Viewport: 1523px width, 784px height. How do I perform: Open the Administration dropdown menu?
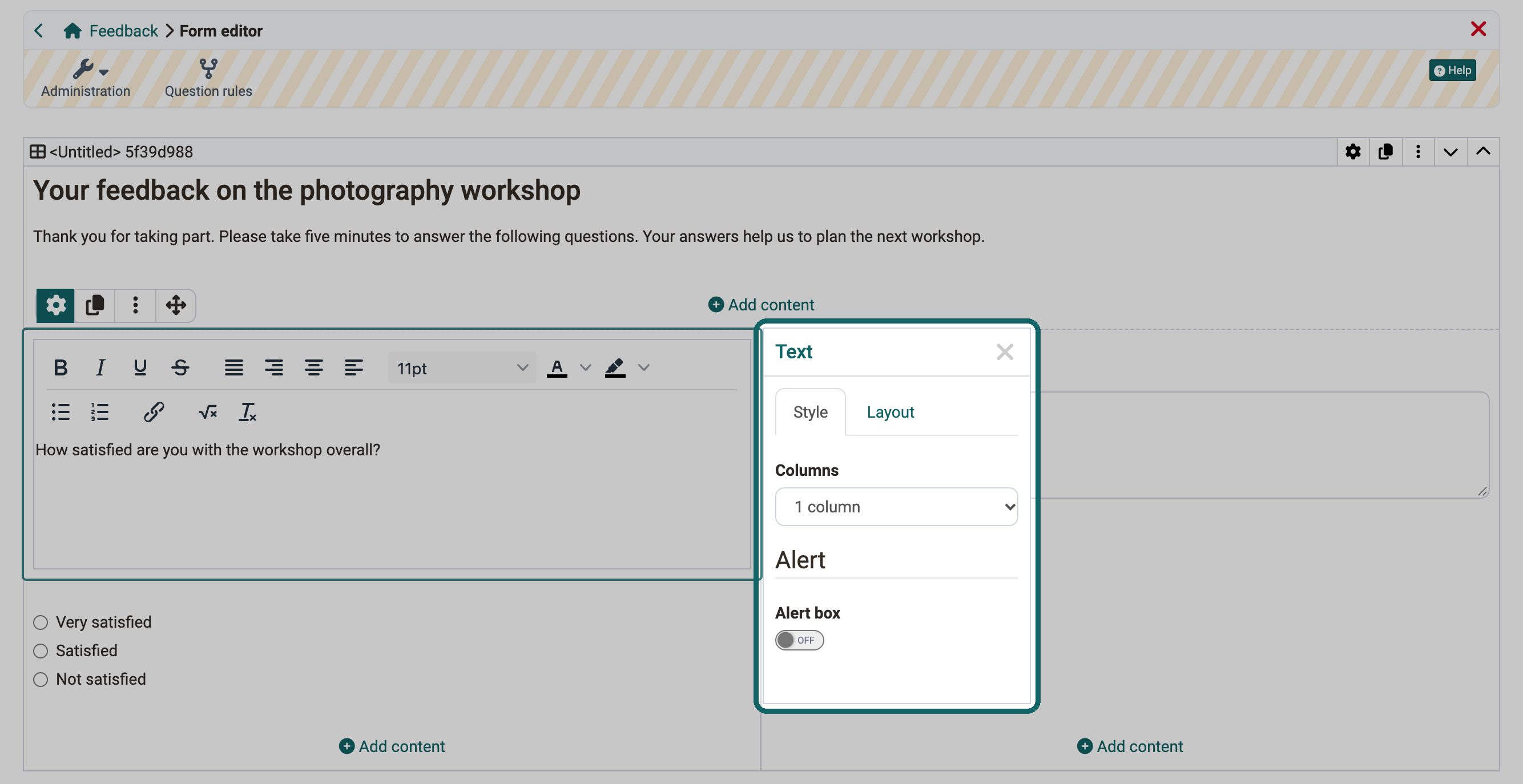(86, 78)
